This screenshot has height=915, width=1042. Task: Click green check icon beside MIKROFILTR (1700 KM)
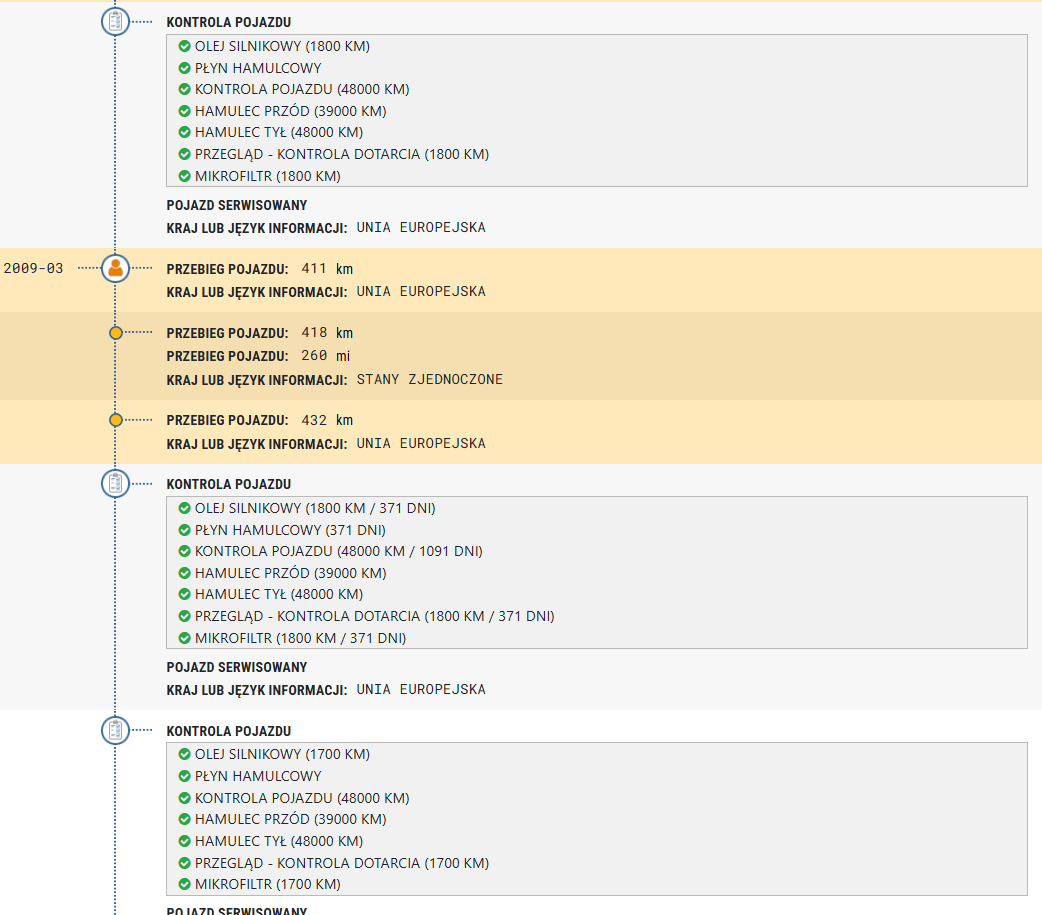(185, 884)
